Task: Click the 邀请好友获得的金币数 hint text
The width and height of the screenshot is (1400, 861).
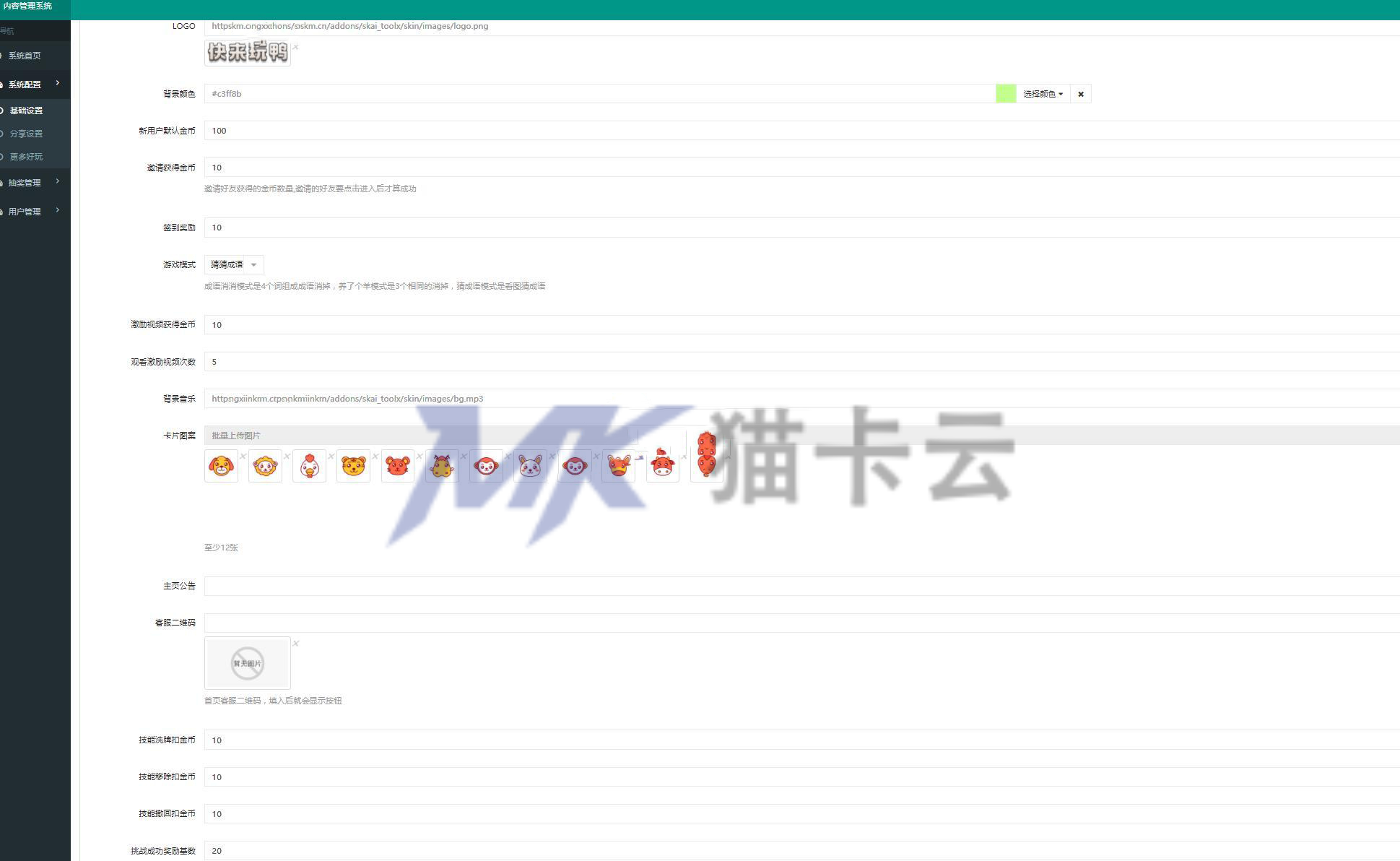Action: pos(310,189)
